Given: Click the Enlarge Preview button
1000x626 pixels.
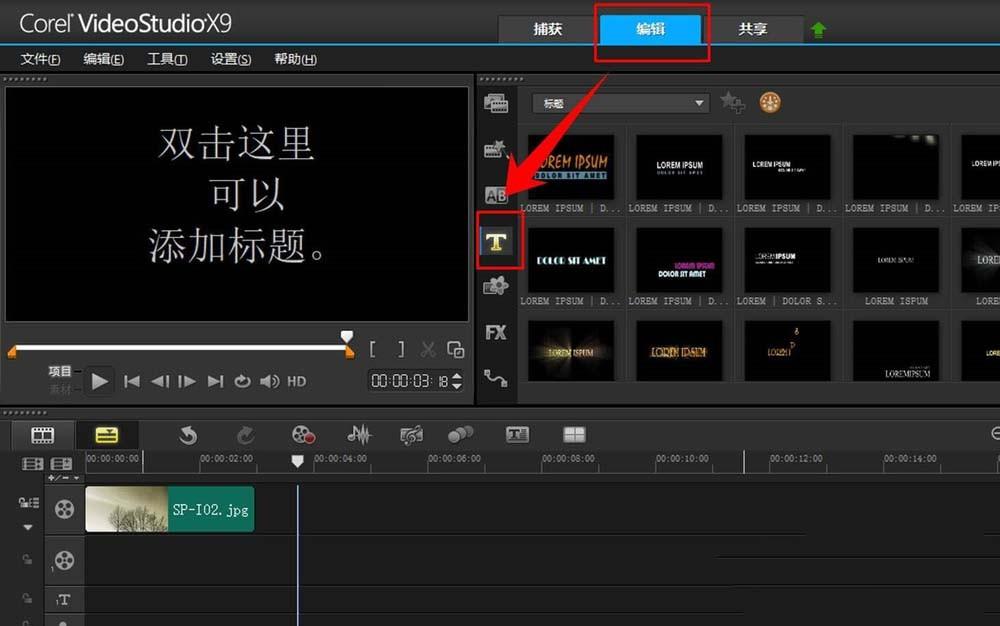Looking at the screenshot, I should [x=456, y=350].
